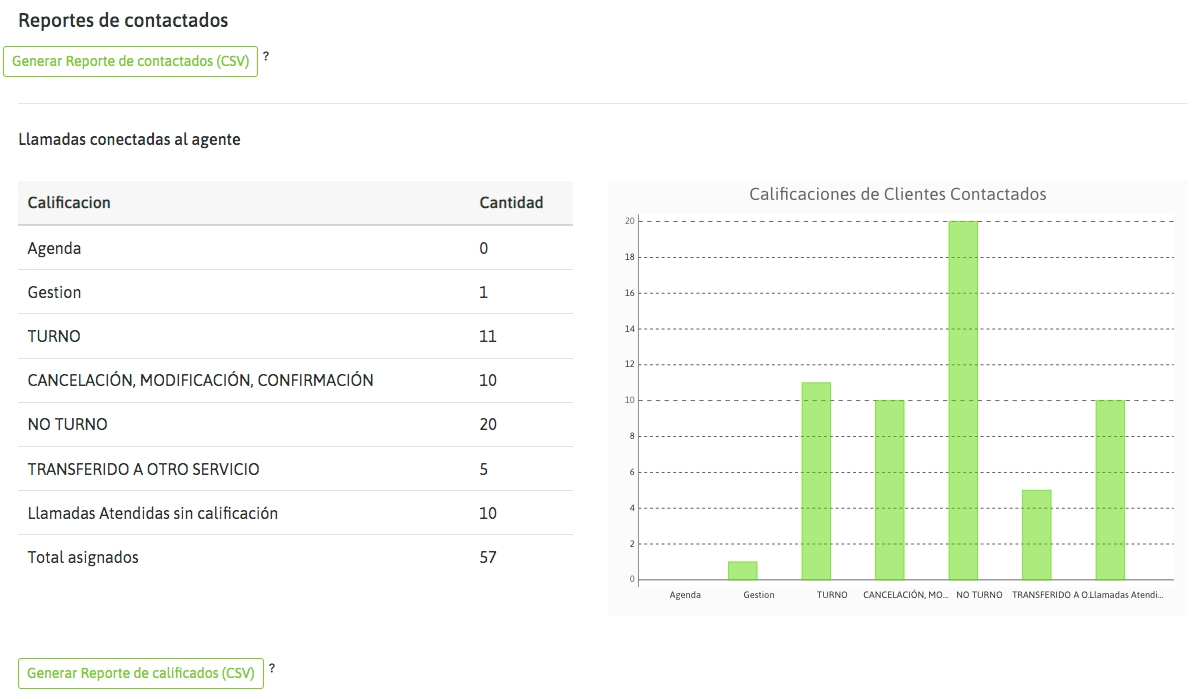Click Generar Reporte de calificados (CSV) button
Screen dimensions: 1198x699
[x=141, y=673]
